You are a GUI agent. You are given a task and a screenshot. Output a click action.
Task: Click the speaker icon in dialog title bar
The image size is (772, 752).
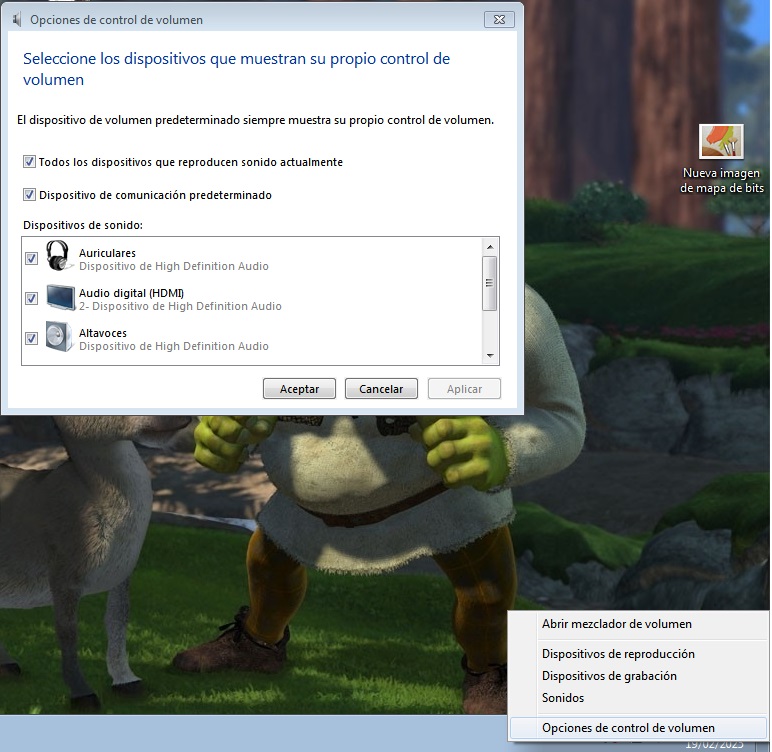pyautogui.click(x=17, y=20)
